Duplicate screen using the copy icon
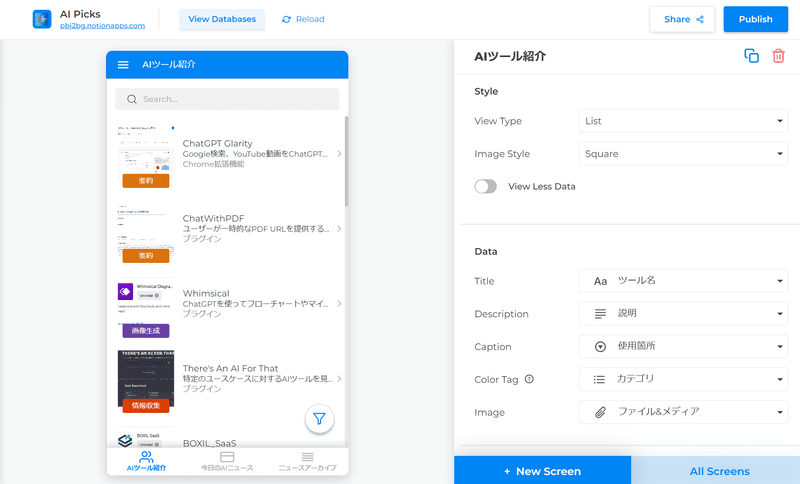 [751, 56]
